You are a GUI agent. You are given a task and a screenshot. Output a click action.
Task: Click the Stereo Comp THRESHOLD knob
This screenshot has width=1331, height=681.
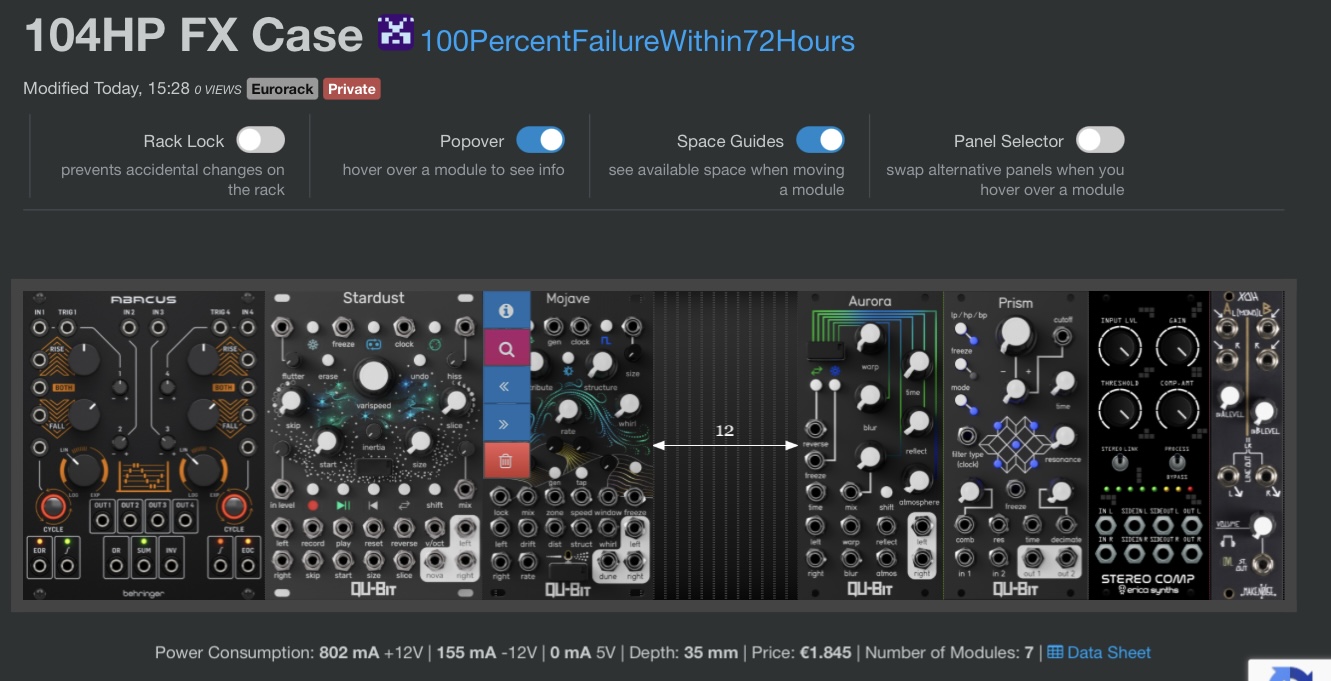click(1118, 410)
